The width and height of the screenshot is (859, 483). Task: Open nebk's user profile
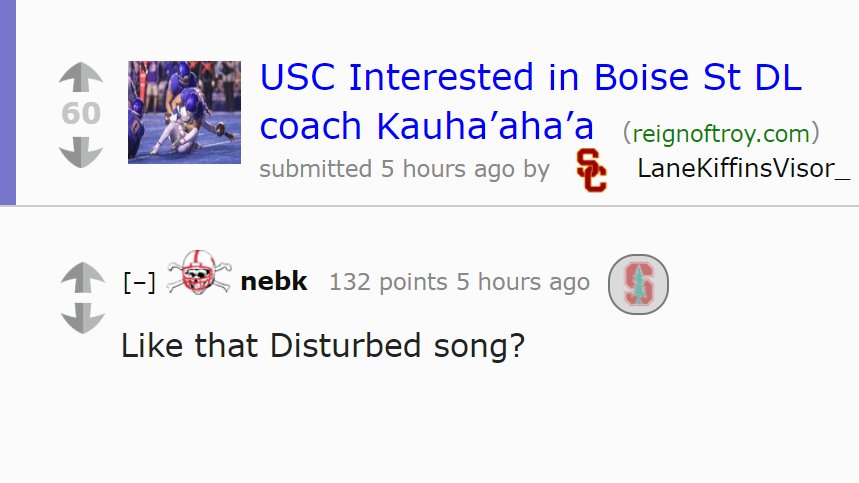274,282
